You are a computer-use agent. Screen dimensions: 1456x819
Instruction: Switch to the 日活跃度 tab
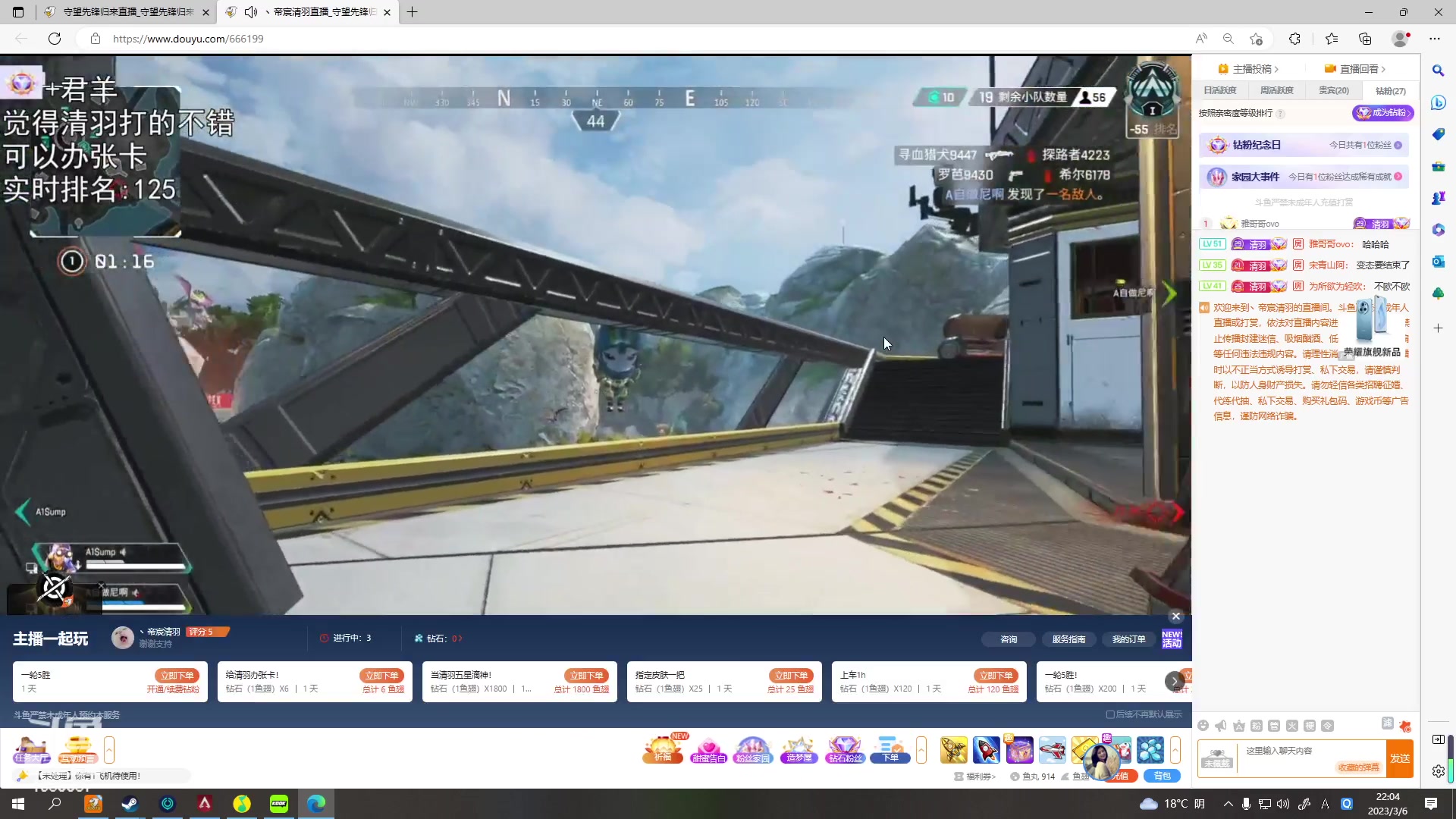[x=1220, y=90]
